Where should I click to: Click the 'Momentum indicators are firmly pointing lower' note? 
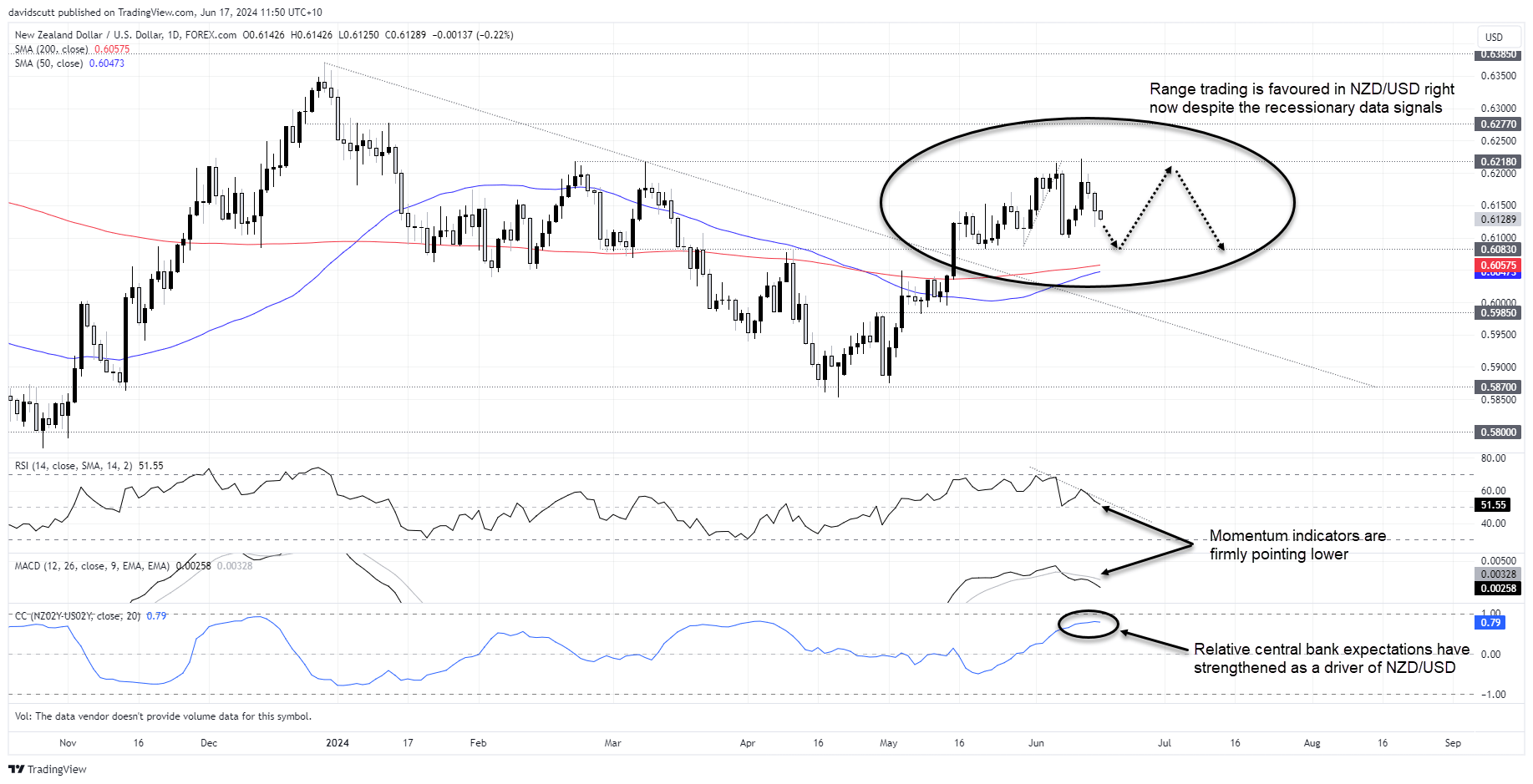point(1297,545)
